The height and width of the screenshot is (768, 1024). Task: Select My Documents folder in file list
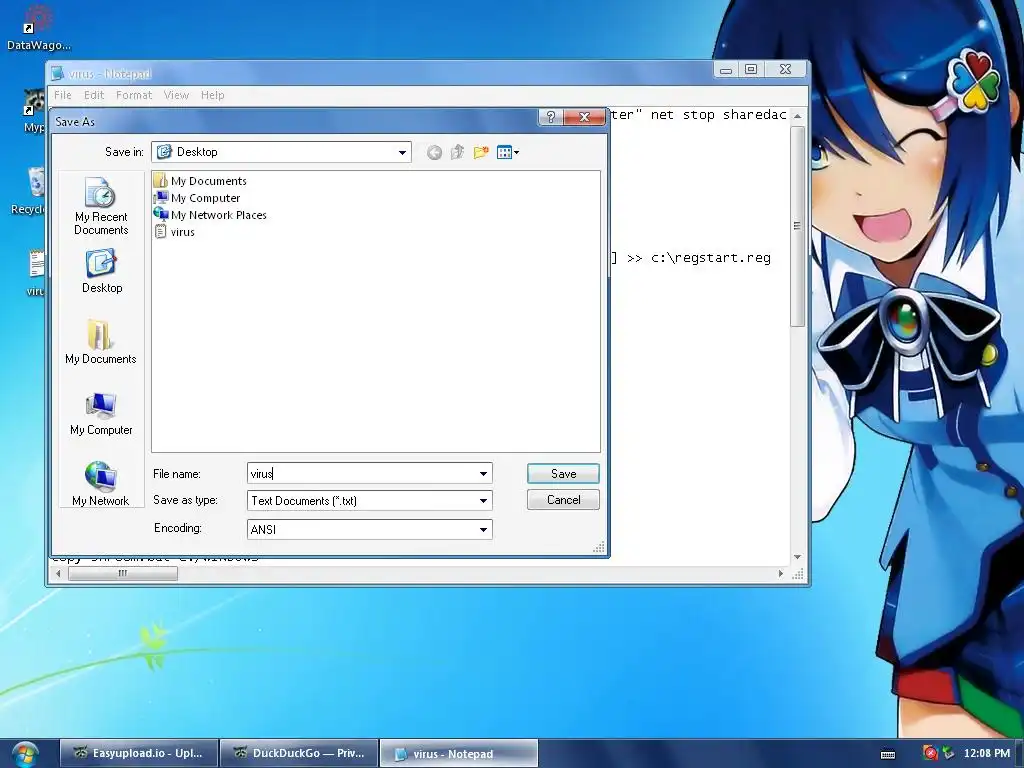pos(200,181)
